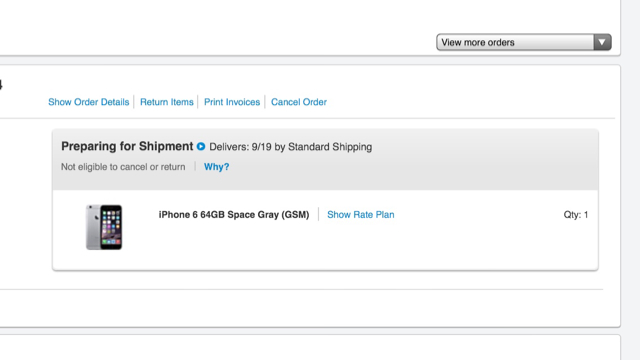Click the Delivers 9/19 Standard Shipping text
Screen dimensions: 640x360
pyautogui.click(x=291, y=147)
